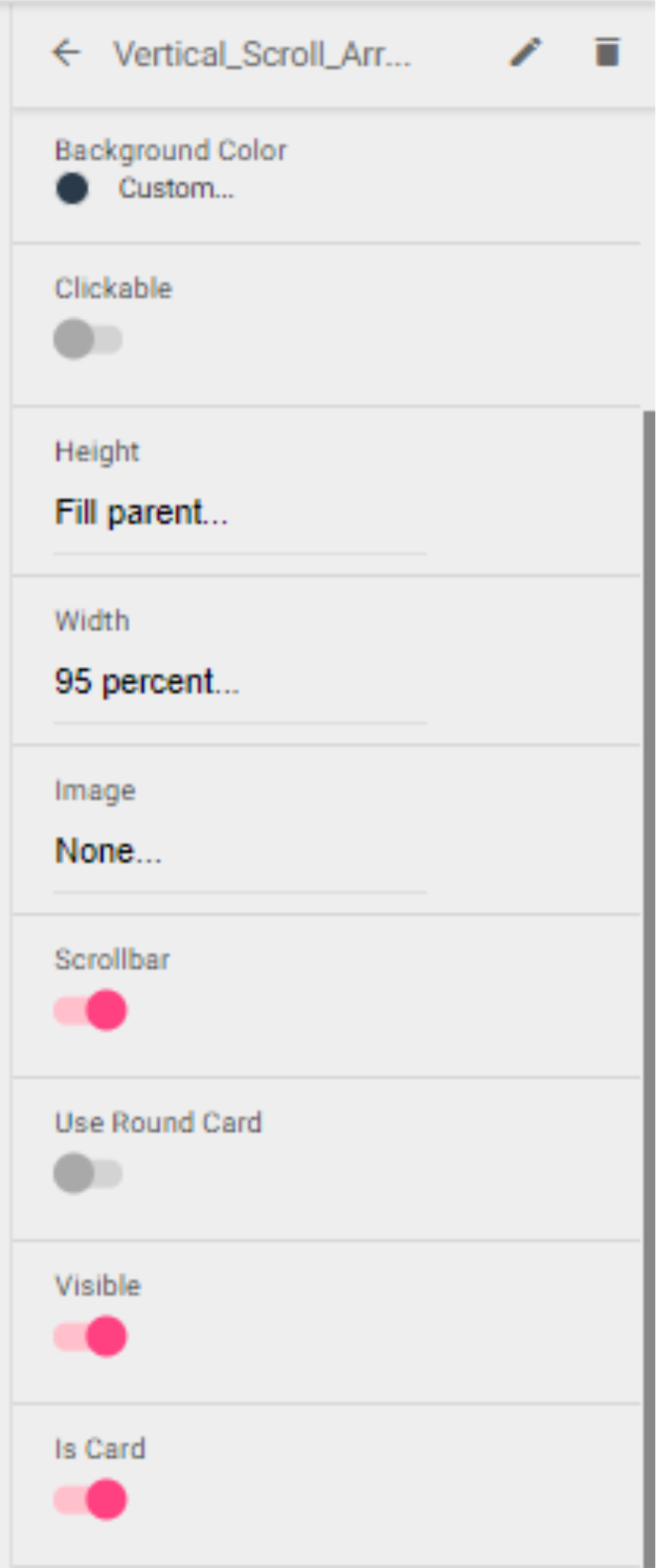Click the pencil rename icon

click(526, 53)
